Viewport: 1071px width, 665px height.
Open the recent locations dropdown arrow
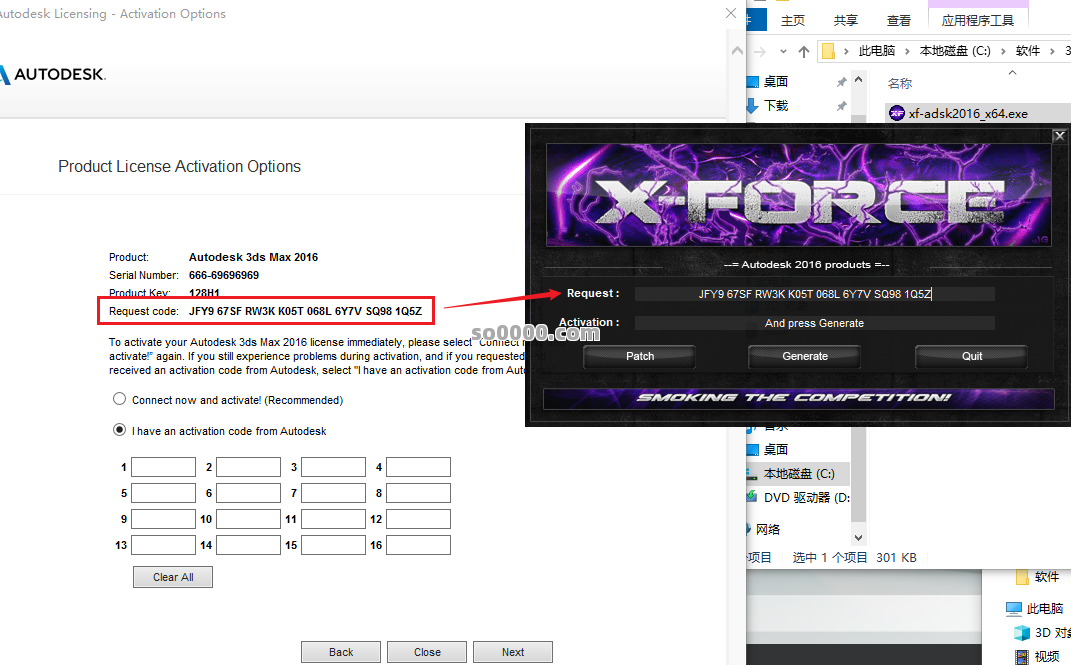point(784,52)
